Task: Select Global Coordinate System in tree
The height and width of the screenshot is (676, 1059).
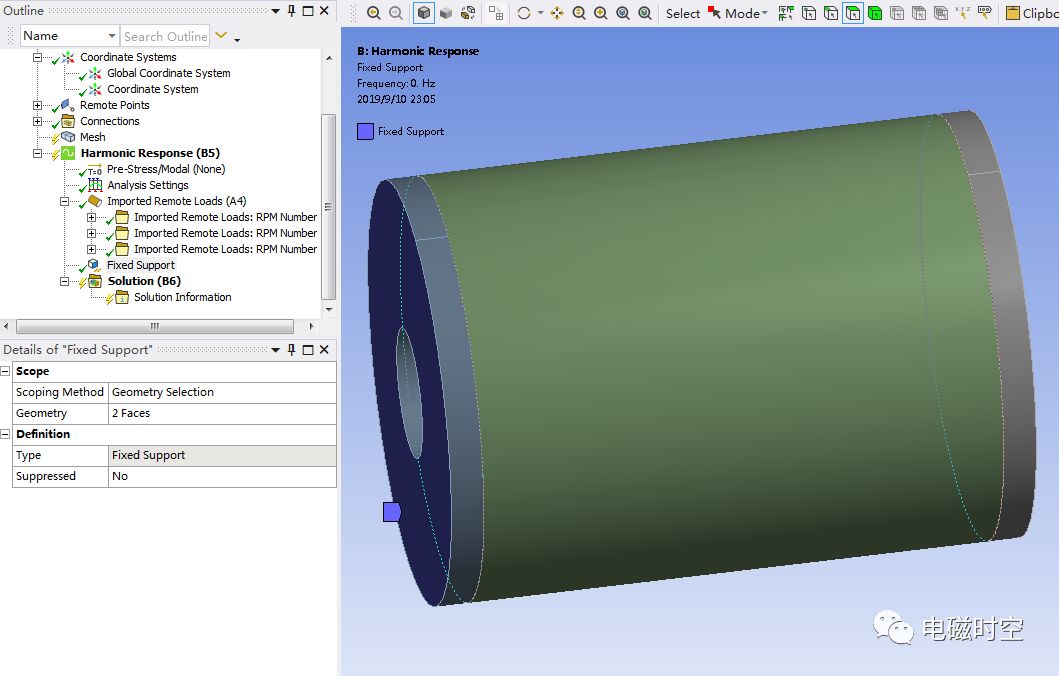Action: (x=169, y=73)
